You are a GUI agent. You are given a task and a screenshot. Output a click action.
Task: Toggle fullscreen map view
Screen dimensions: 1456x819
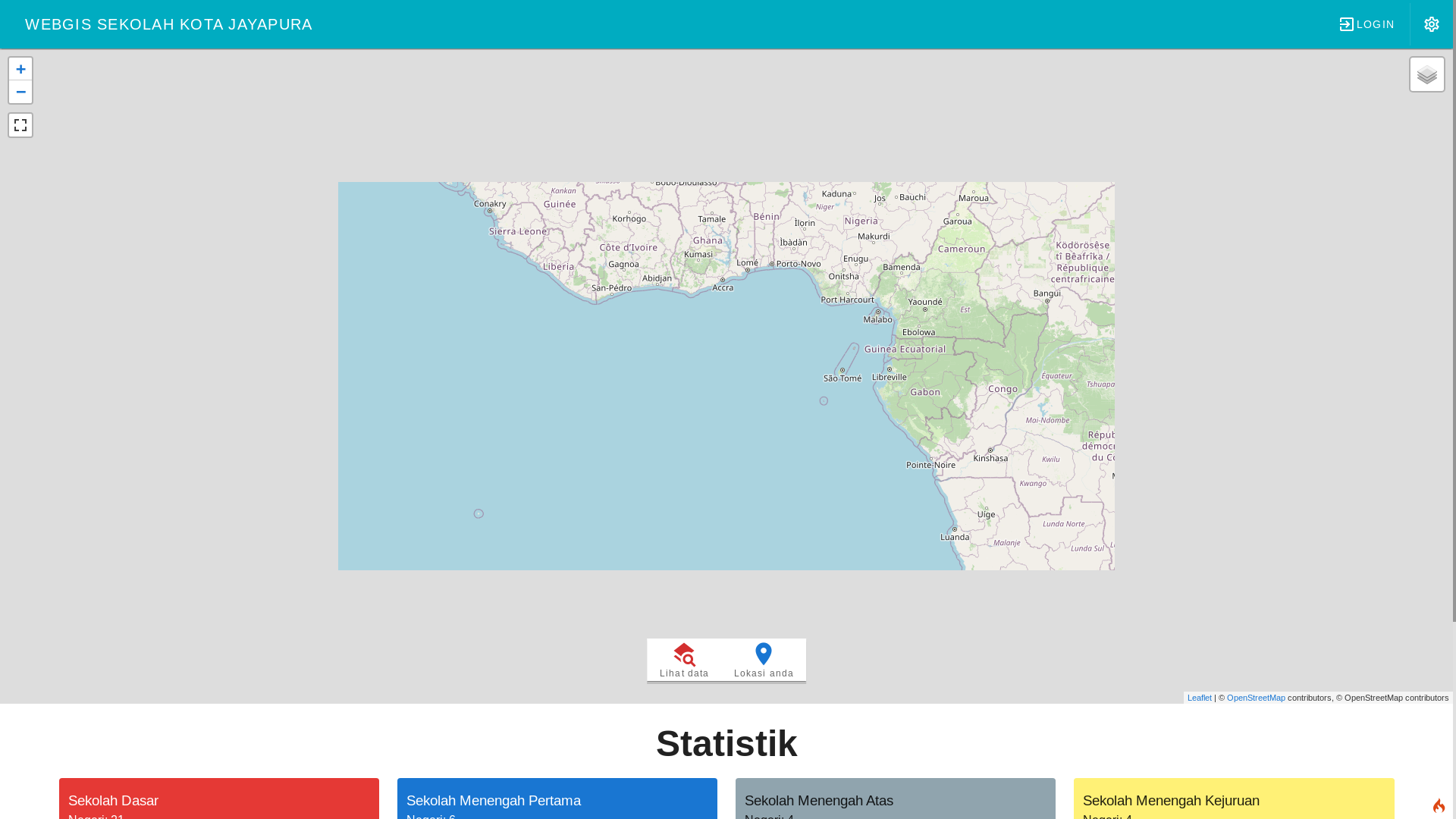click(x=20, y=125)
